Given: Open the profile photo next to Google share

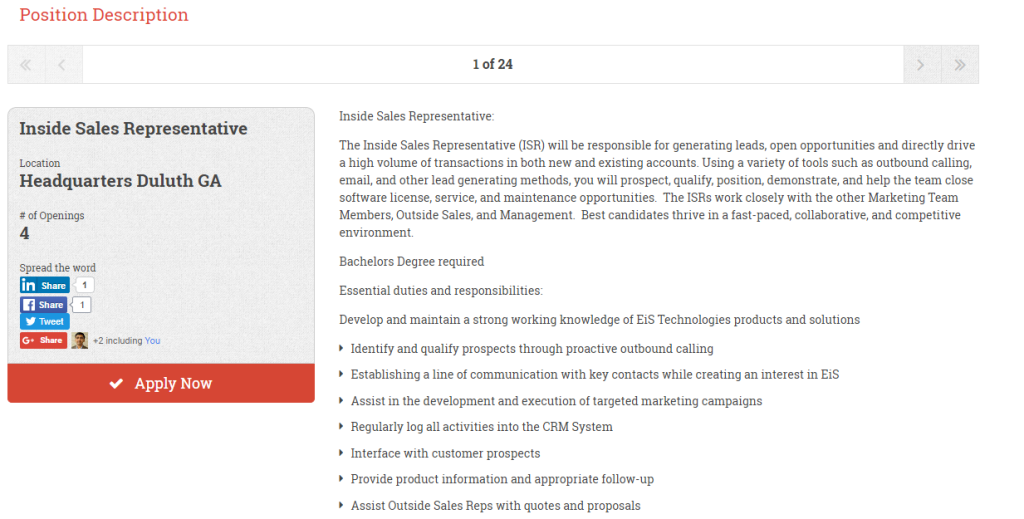Looking at the screenshot, I should click(80, 340).
